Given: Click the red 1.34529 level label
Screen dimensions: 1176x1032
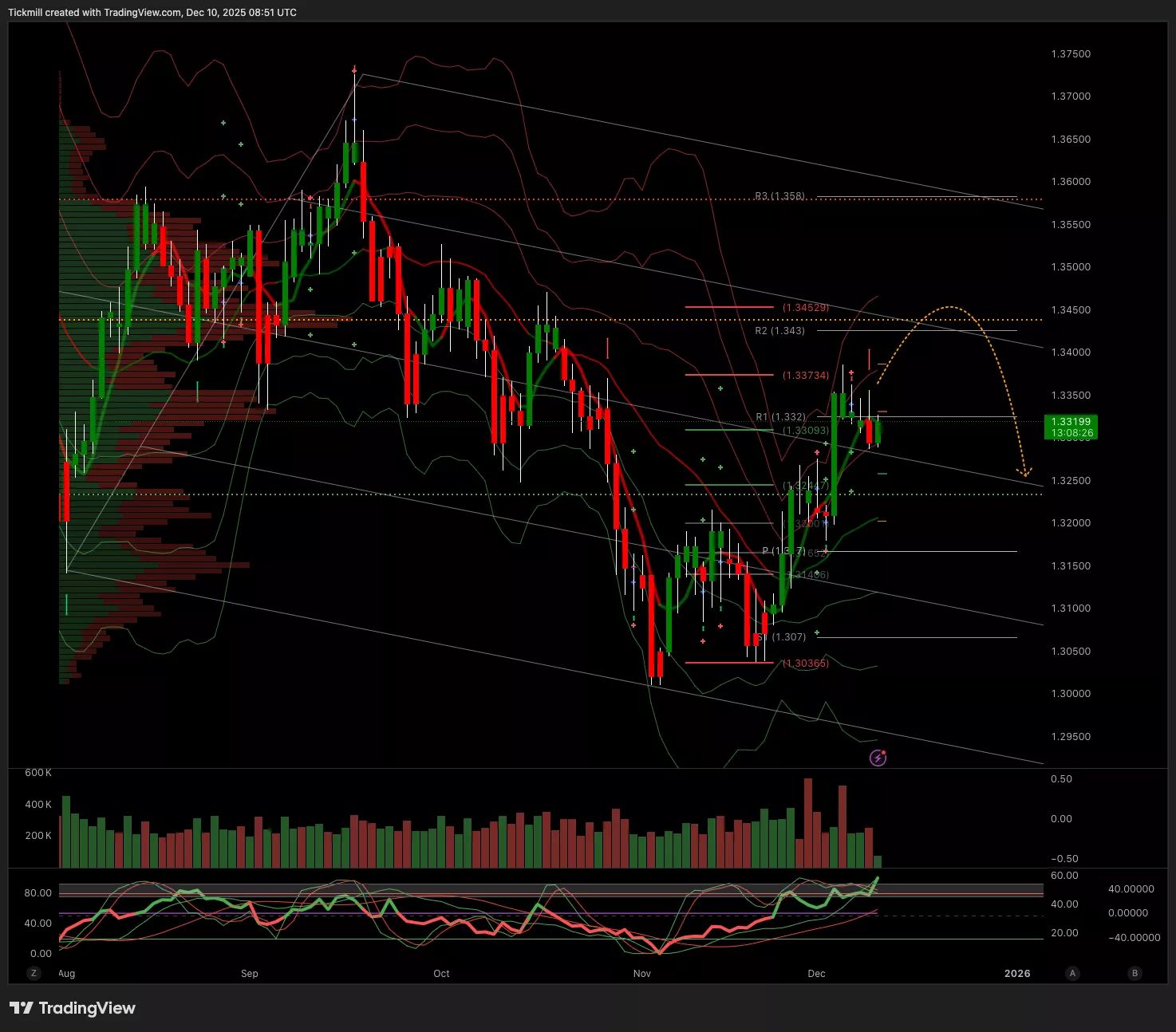Looking at the screenshot, I should [805, 307].
